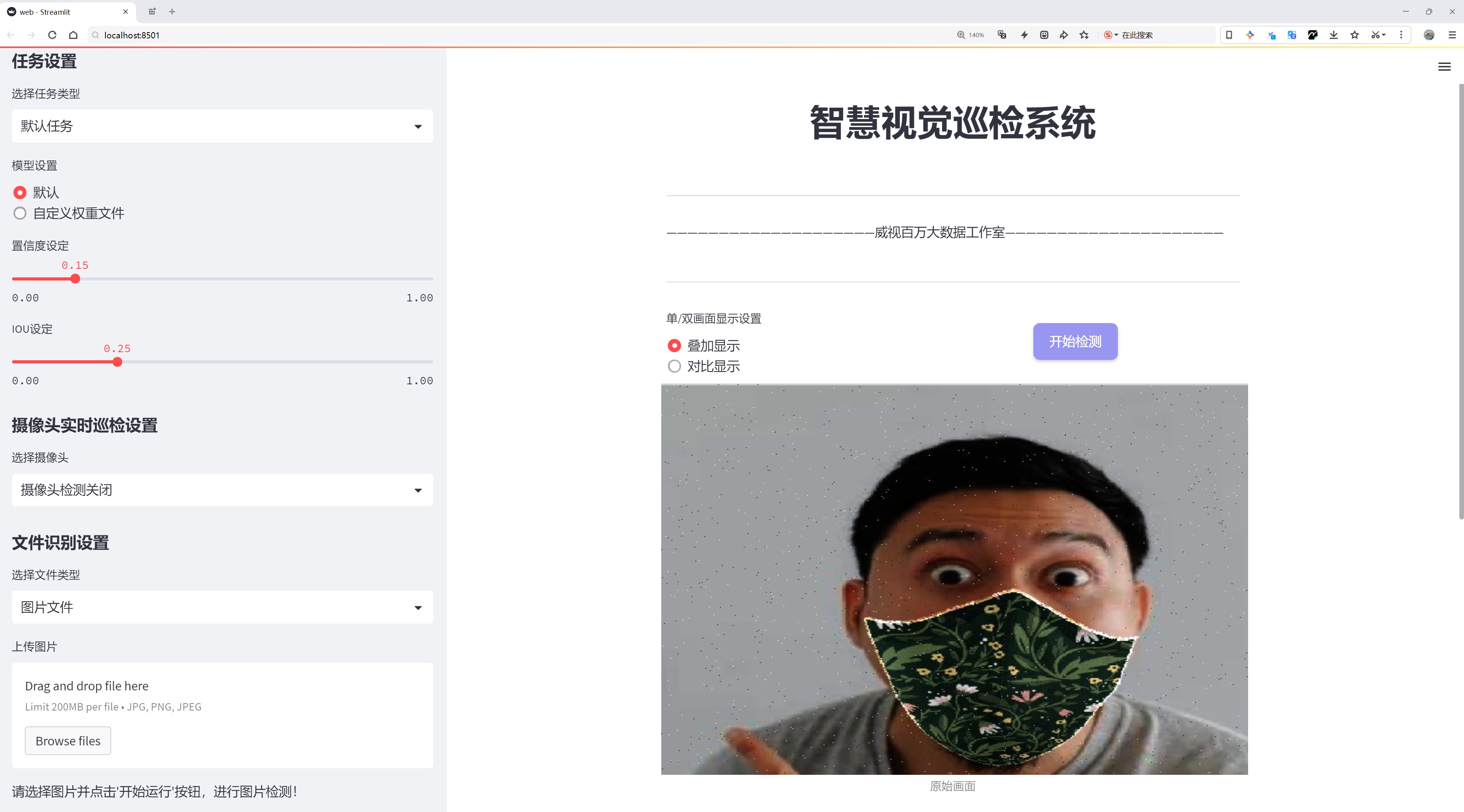Restore down the browser window

1429,11
